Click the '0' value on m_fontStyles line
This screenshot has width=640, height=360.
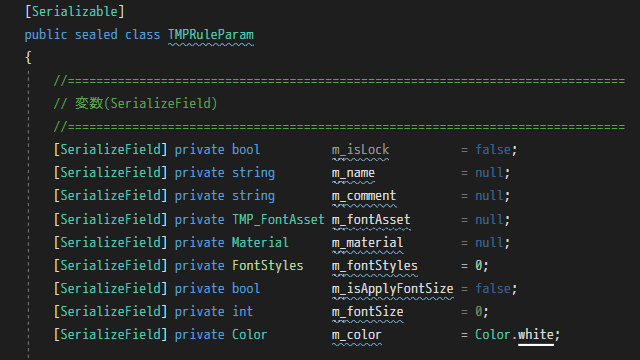tap(479, 266)
